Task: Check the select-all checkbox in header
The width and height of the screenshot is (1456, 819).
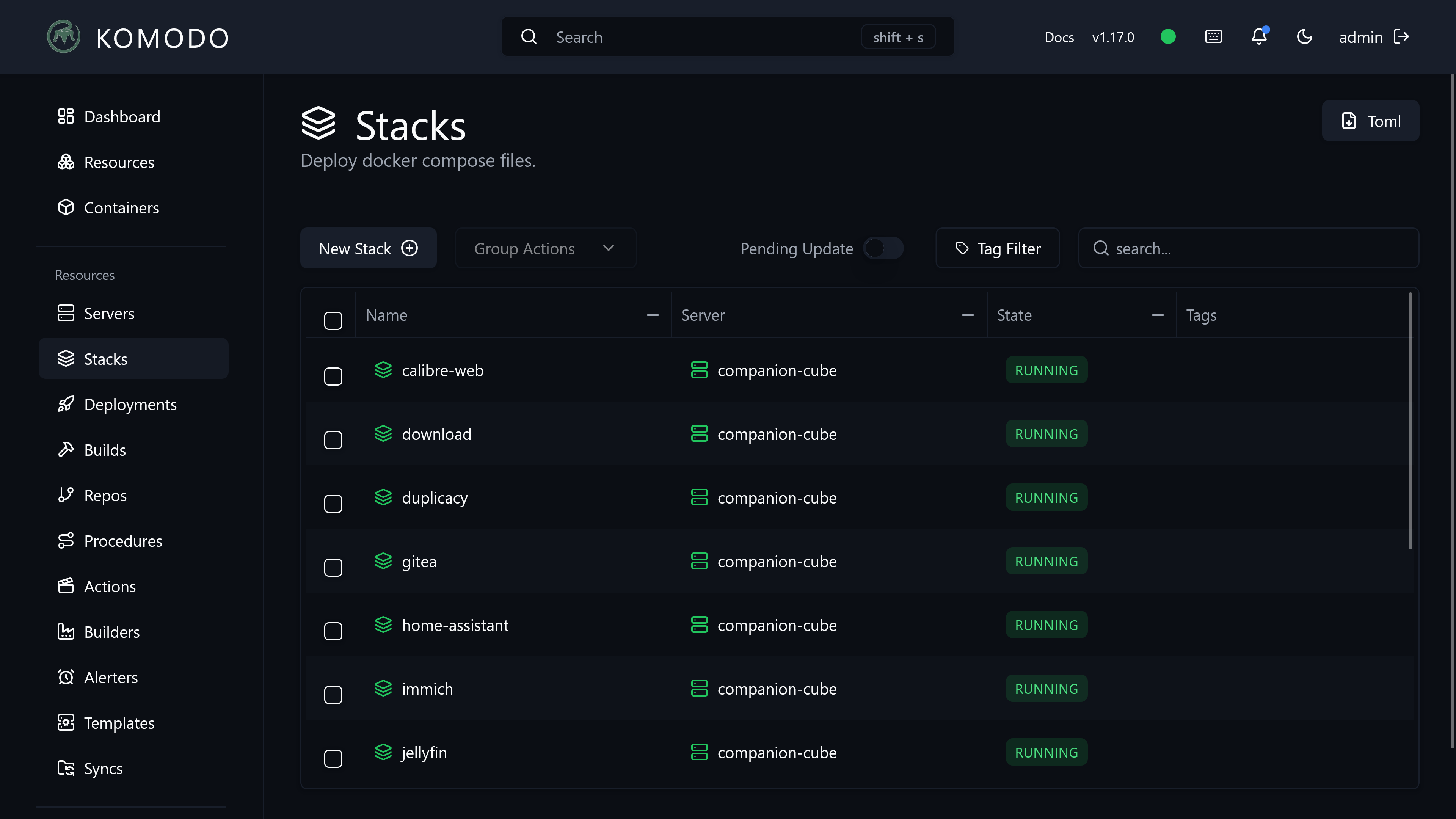Action: (x=333, y=320)
